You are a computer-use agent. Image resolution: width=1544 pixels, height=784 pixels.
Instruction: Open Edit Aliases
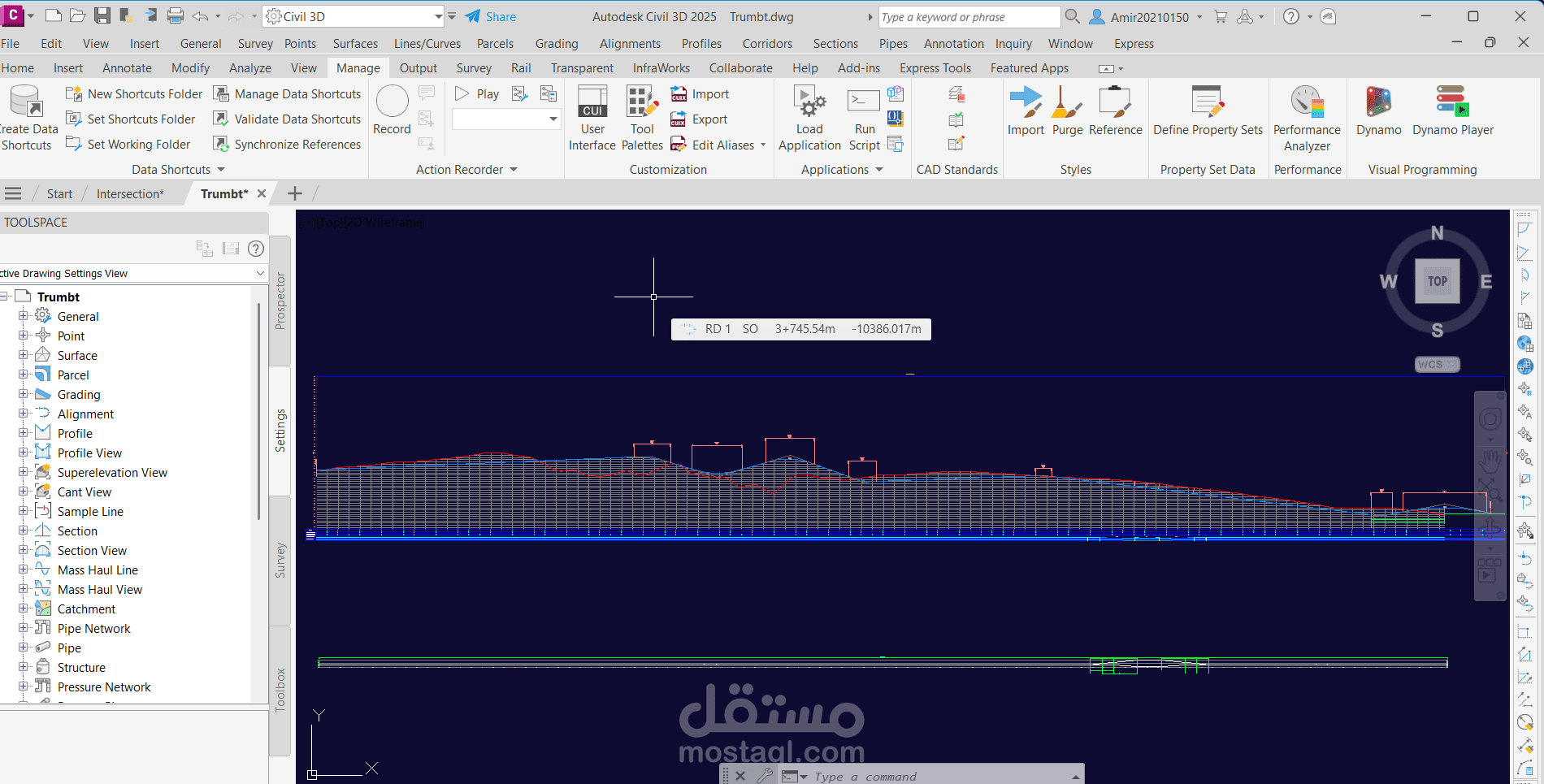[713, 145]
